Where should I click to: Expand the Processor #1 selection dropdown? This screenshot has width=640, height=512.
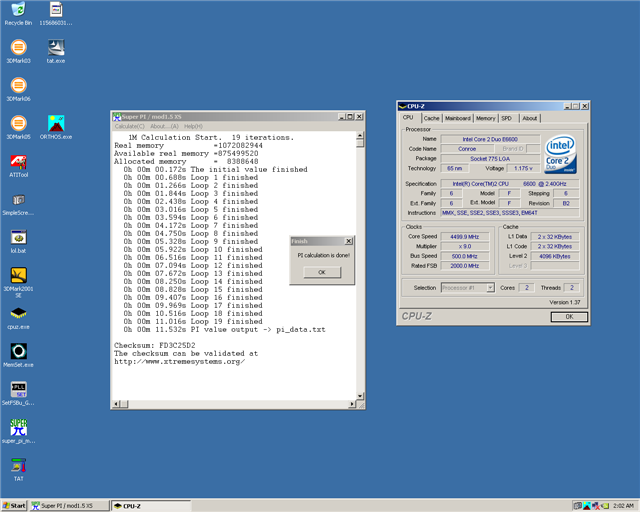pyautogui.click(x=490, y=288)
